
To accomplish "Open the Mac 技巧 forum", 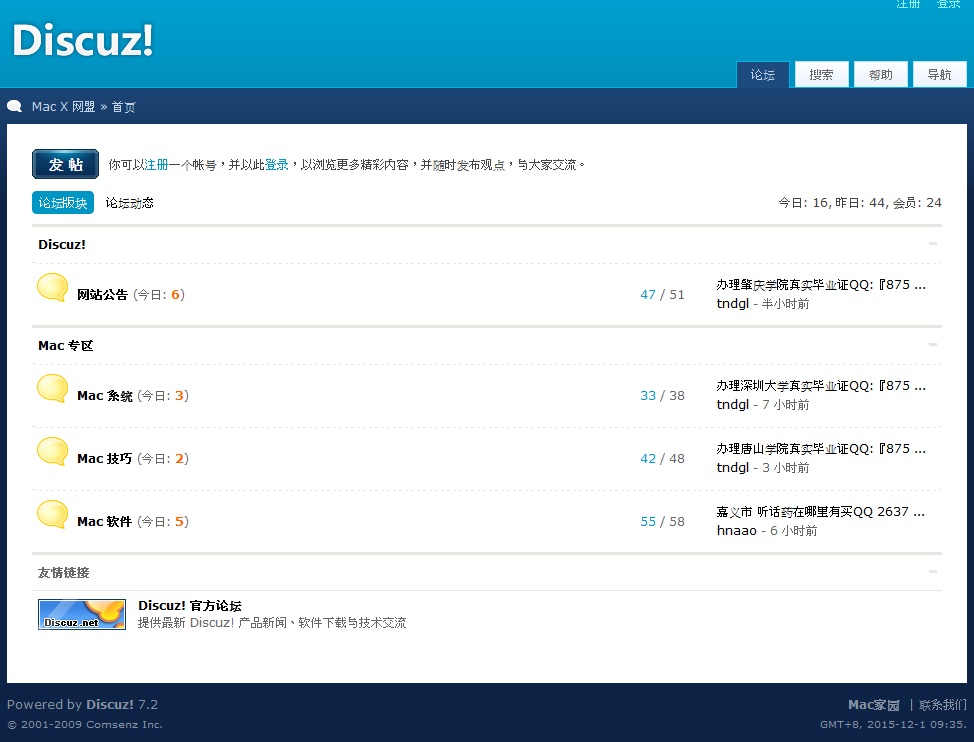I will 104,458.
